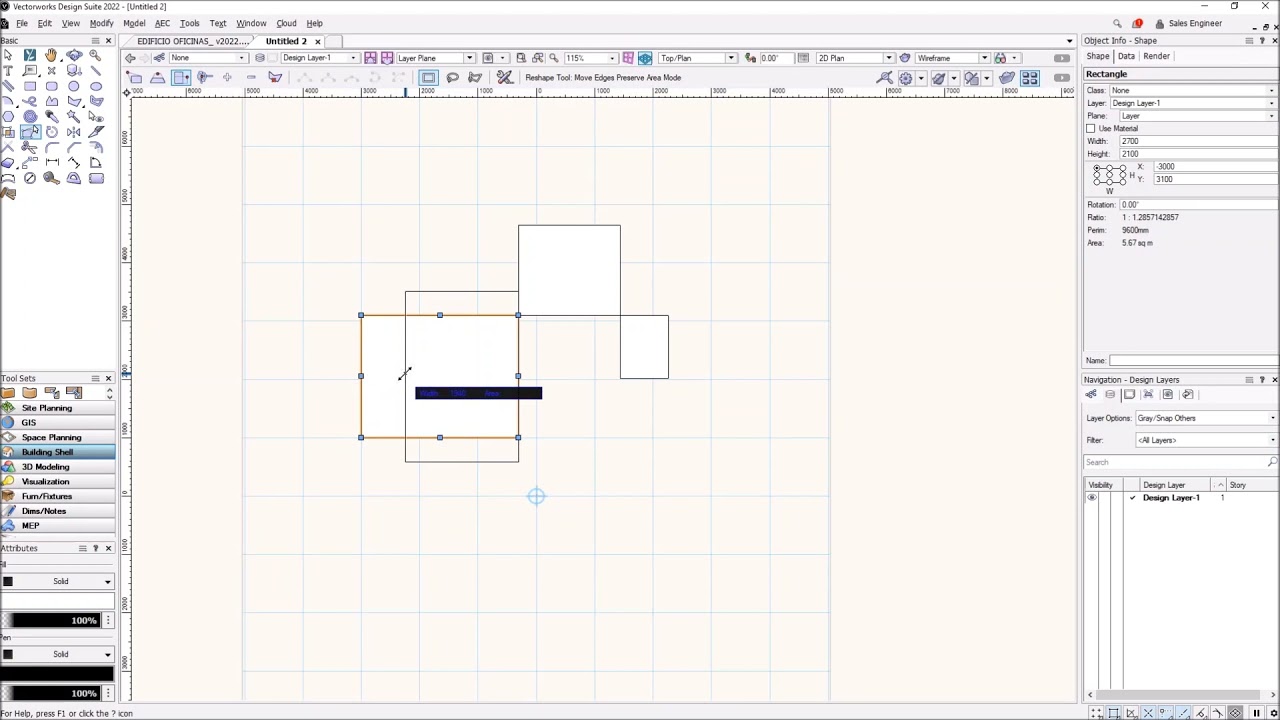Select the Rounded Rectangle tool
This screenshot has width=1280, height=720.
[x=52, y=86]
